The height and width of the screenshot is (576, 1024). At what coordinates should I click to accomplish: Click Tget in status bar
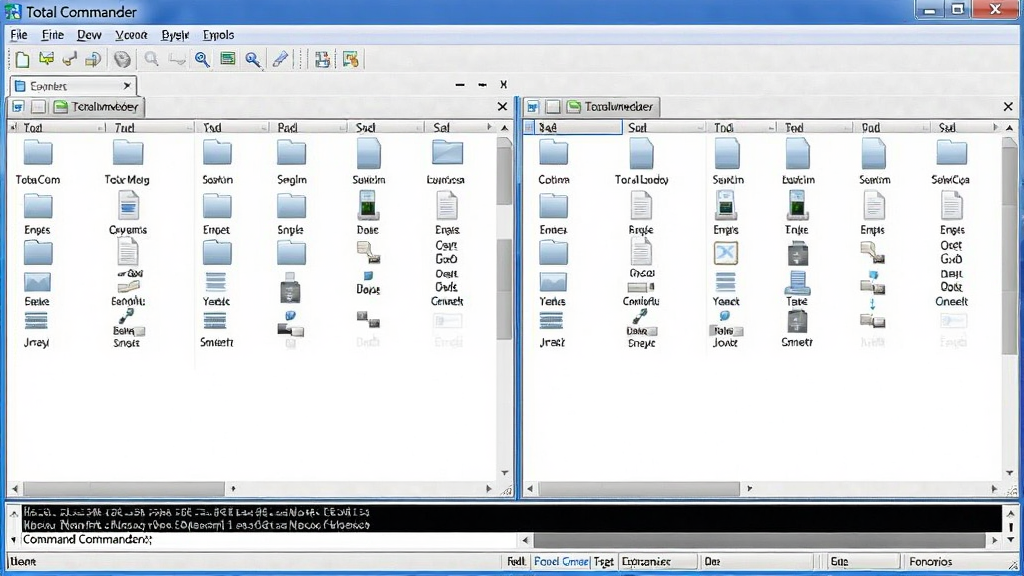click(603, 562)
